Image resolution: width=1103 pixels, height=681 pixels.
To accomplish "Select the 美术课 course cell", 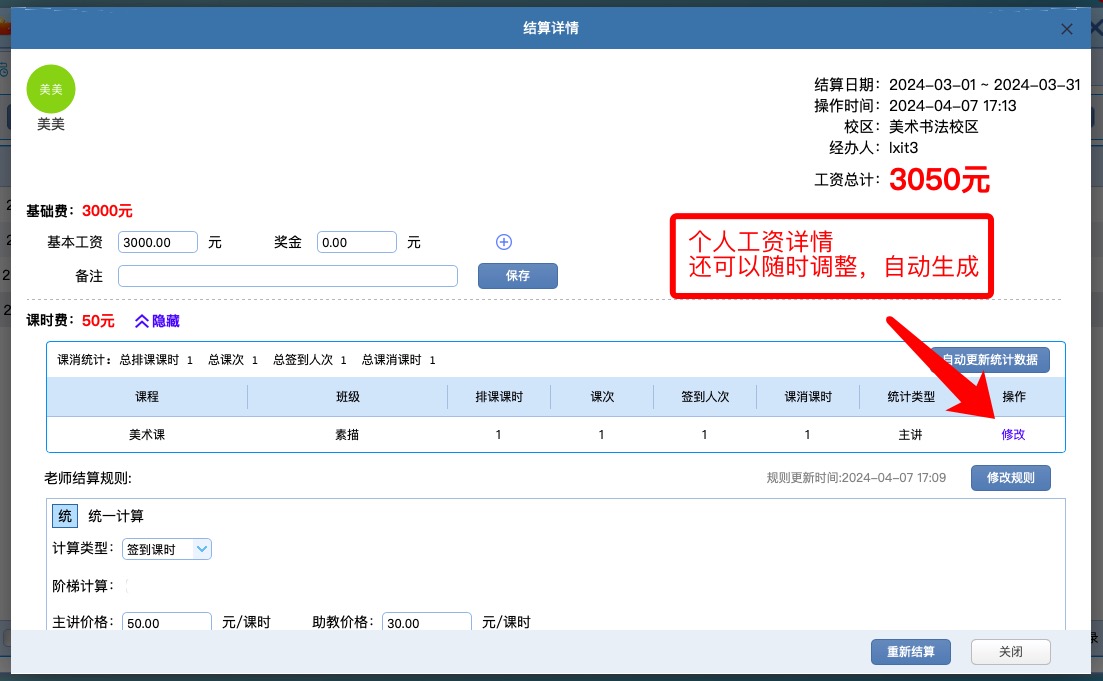I will (x=147, y=435).
